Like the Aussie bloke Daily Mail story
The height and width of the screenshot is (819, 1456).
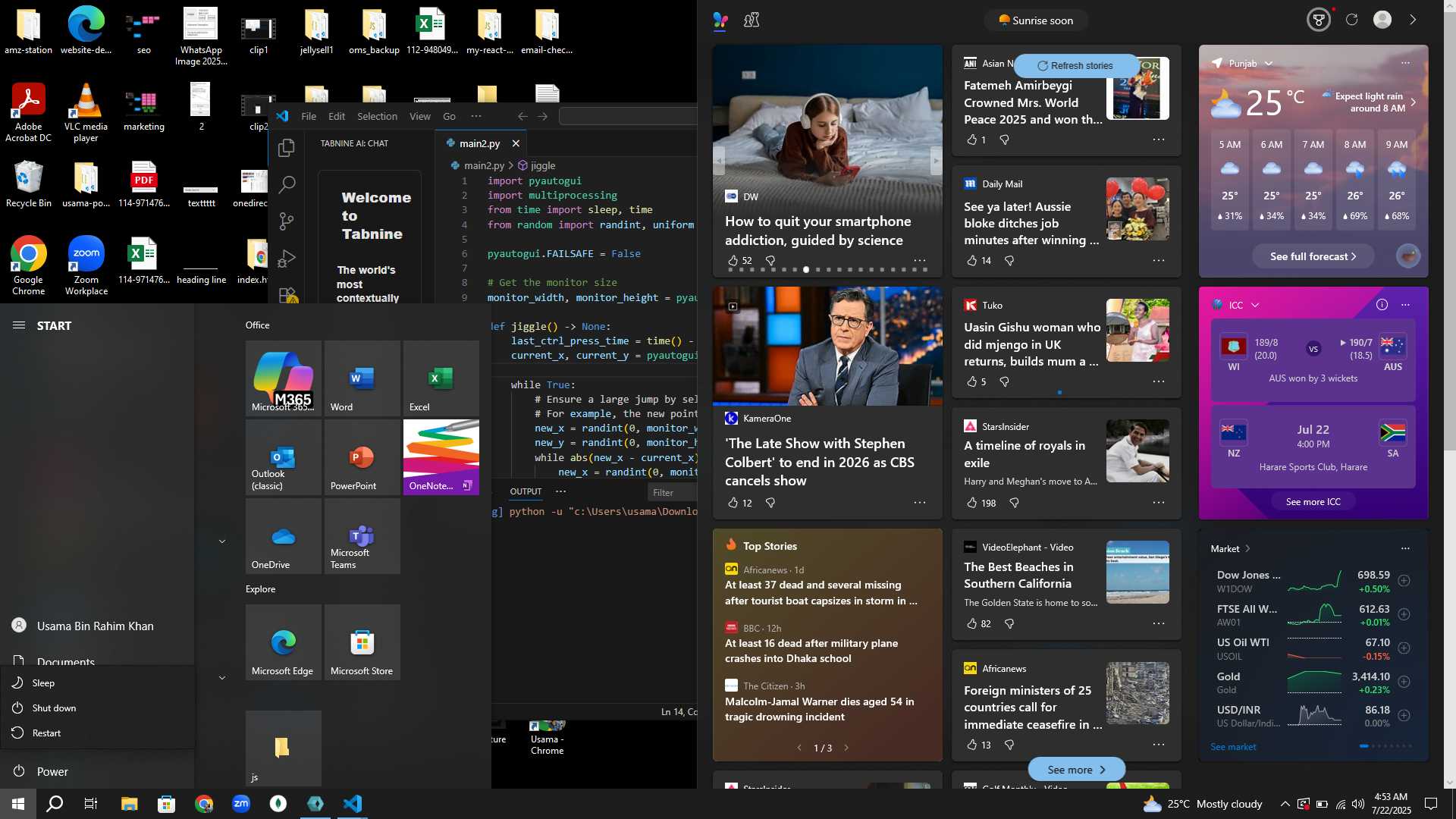click(x=972, y=260)
